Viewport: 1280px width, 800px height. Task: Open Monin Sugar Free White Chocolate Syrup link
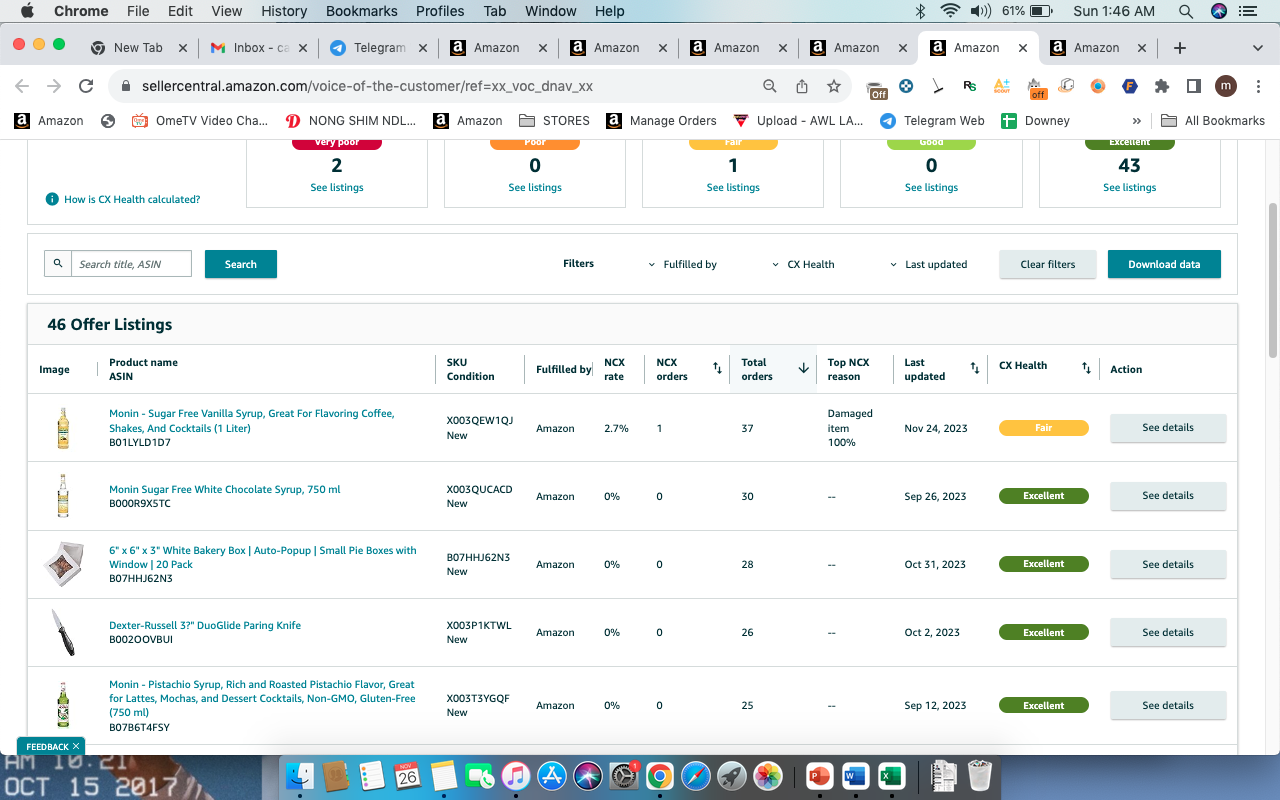225,490
